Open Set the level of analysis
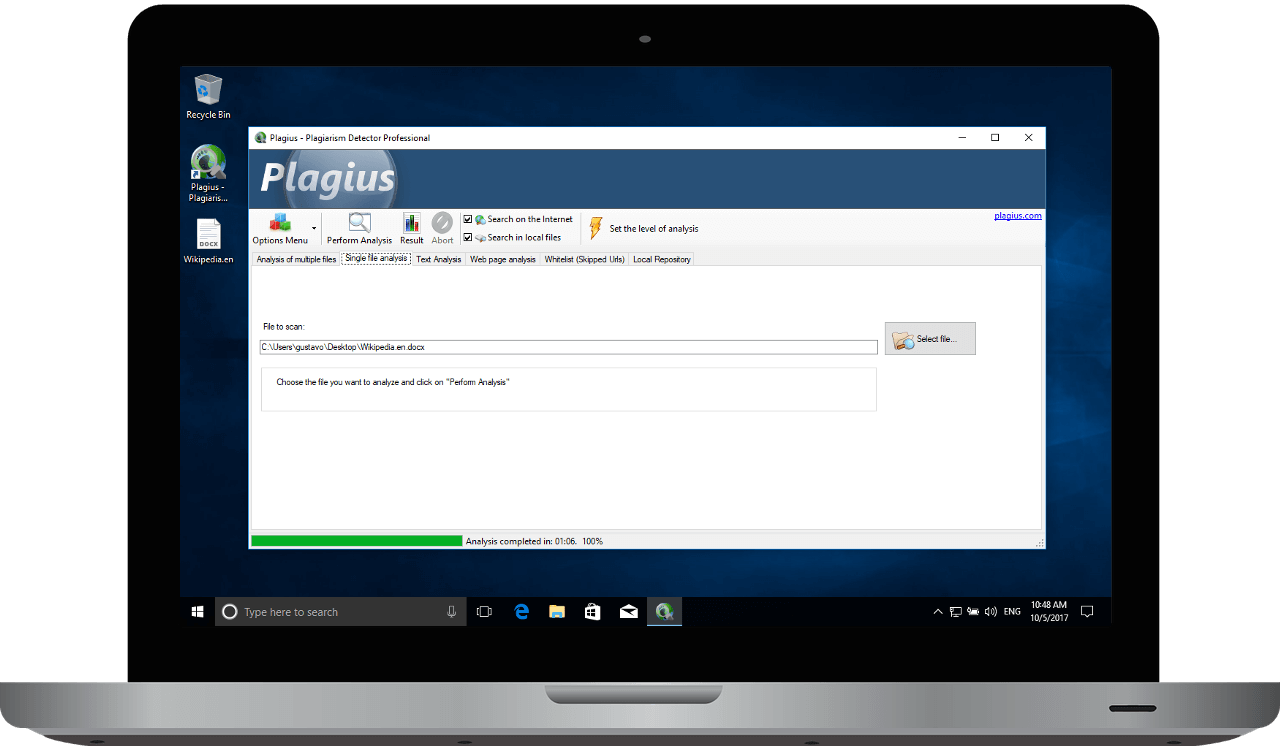The height and width of the screenshot is (746, 1280). [x=654, y=229]
